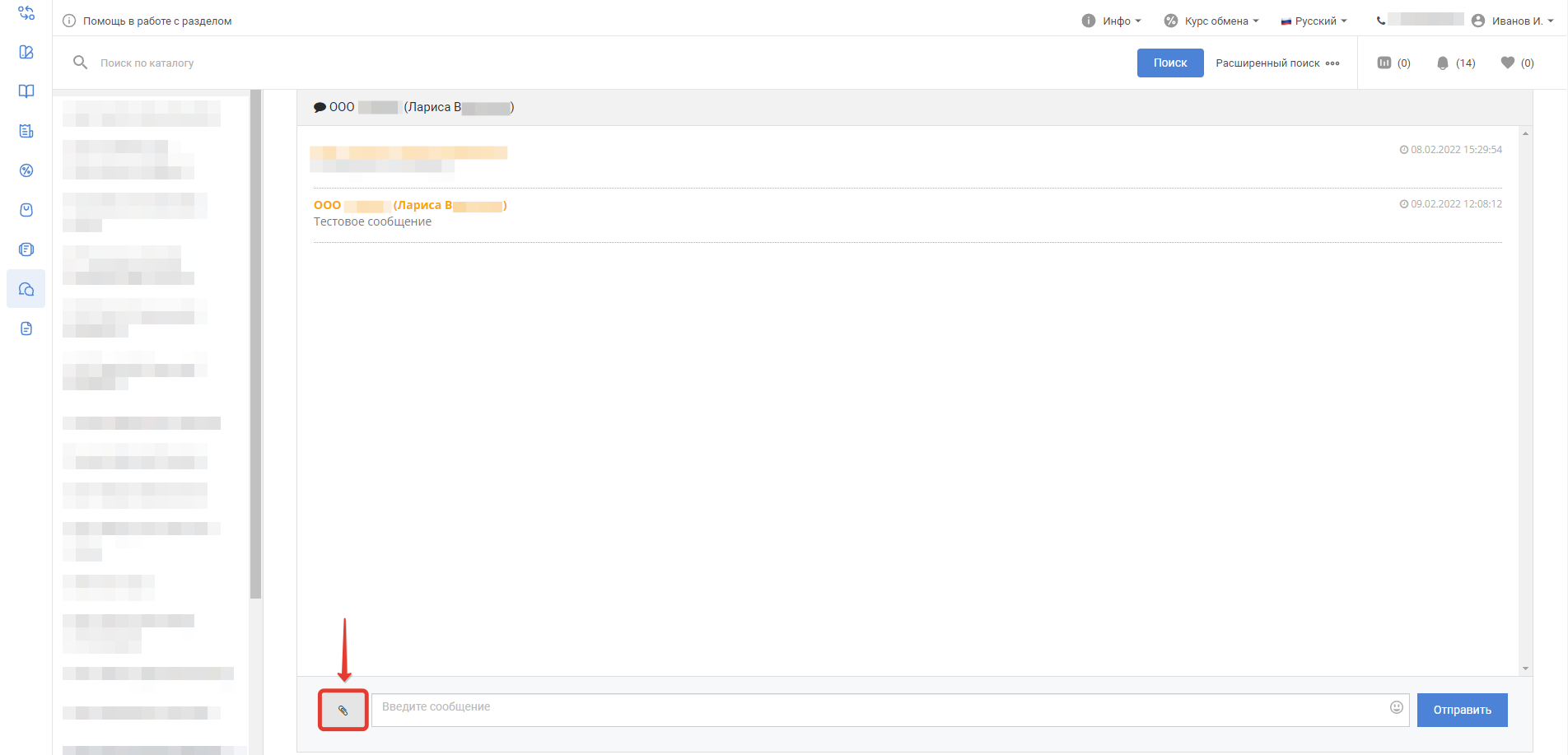Open the Иванов И. user menu

[1512, 21]
